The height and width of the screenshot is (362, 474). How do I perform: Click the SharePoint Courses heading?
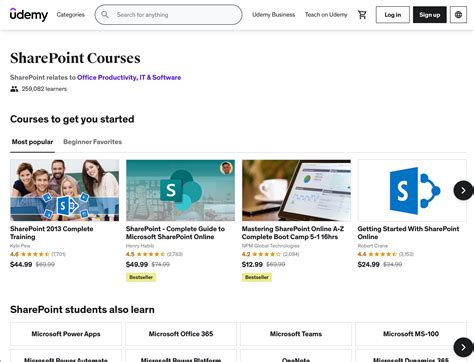click(x=75, y=58)
